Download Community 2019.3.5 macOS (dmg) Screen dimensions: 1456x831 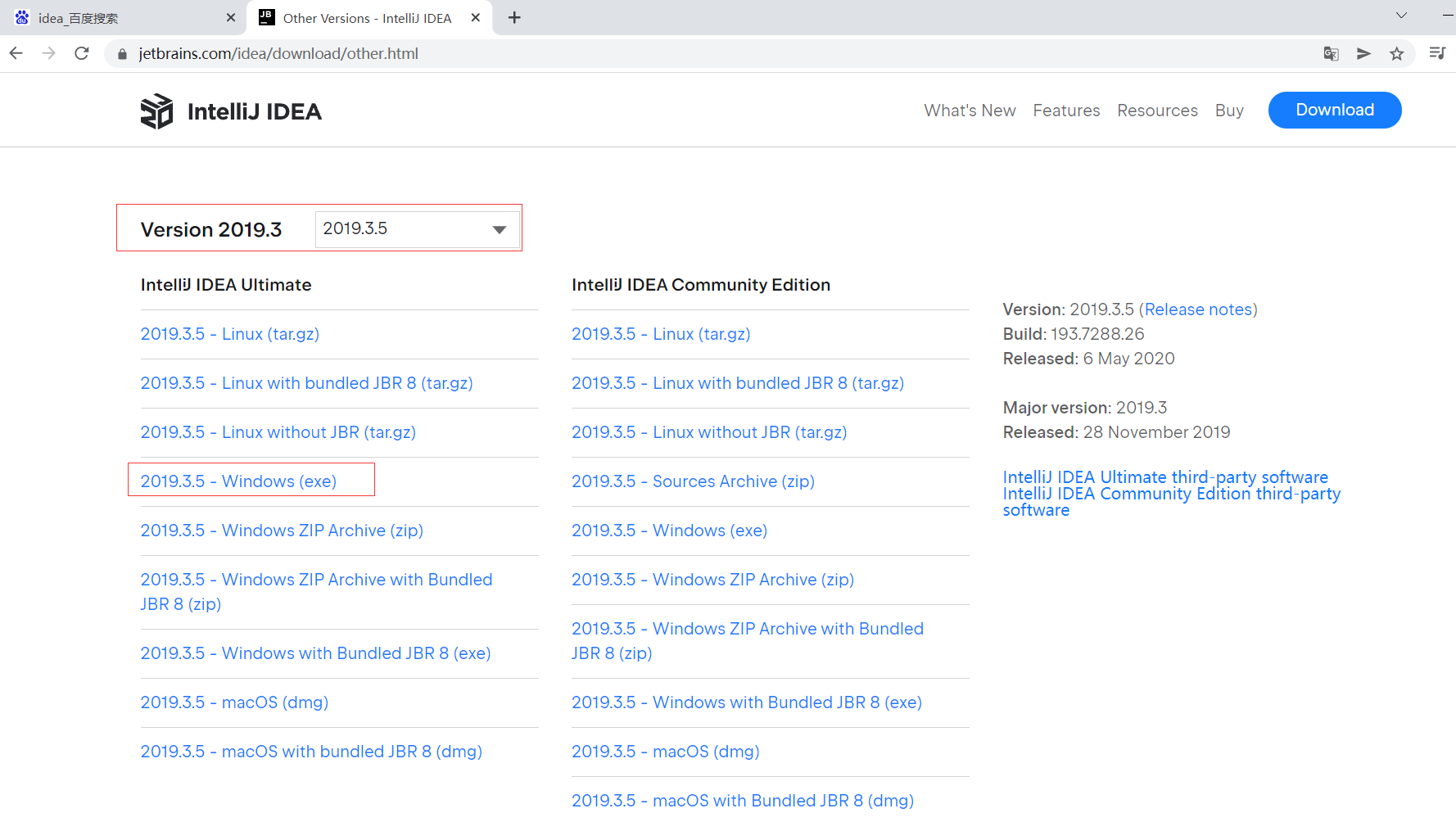[x=666, y=752]
